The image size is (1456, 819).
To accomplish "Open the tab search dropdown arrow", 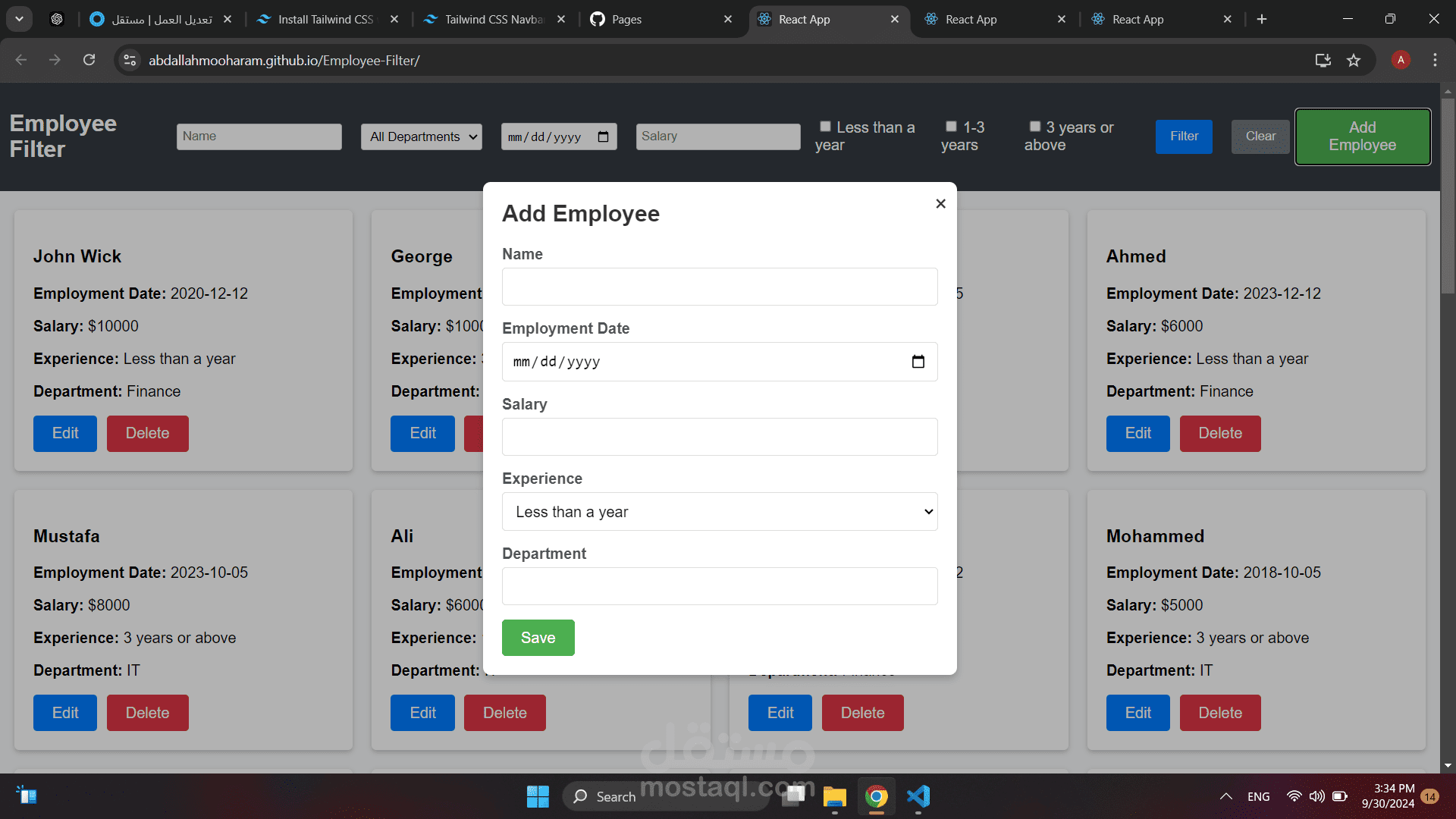I will point(19,19).
